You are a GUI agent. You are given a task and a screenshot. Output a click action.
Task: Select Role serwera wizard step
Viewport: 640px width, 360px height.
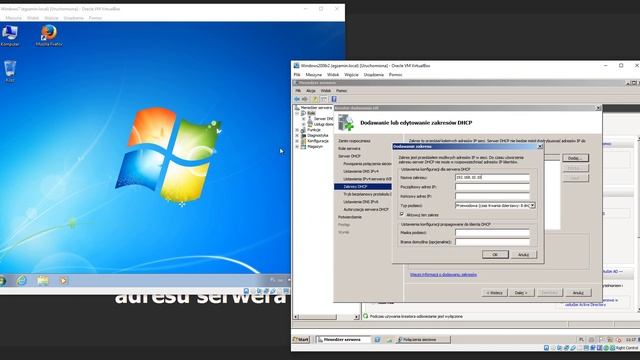[349, 149]
